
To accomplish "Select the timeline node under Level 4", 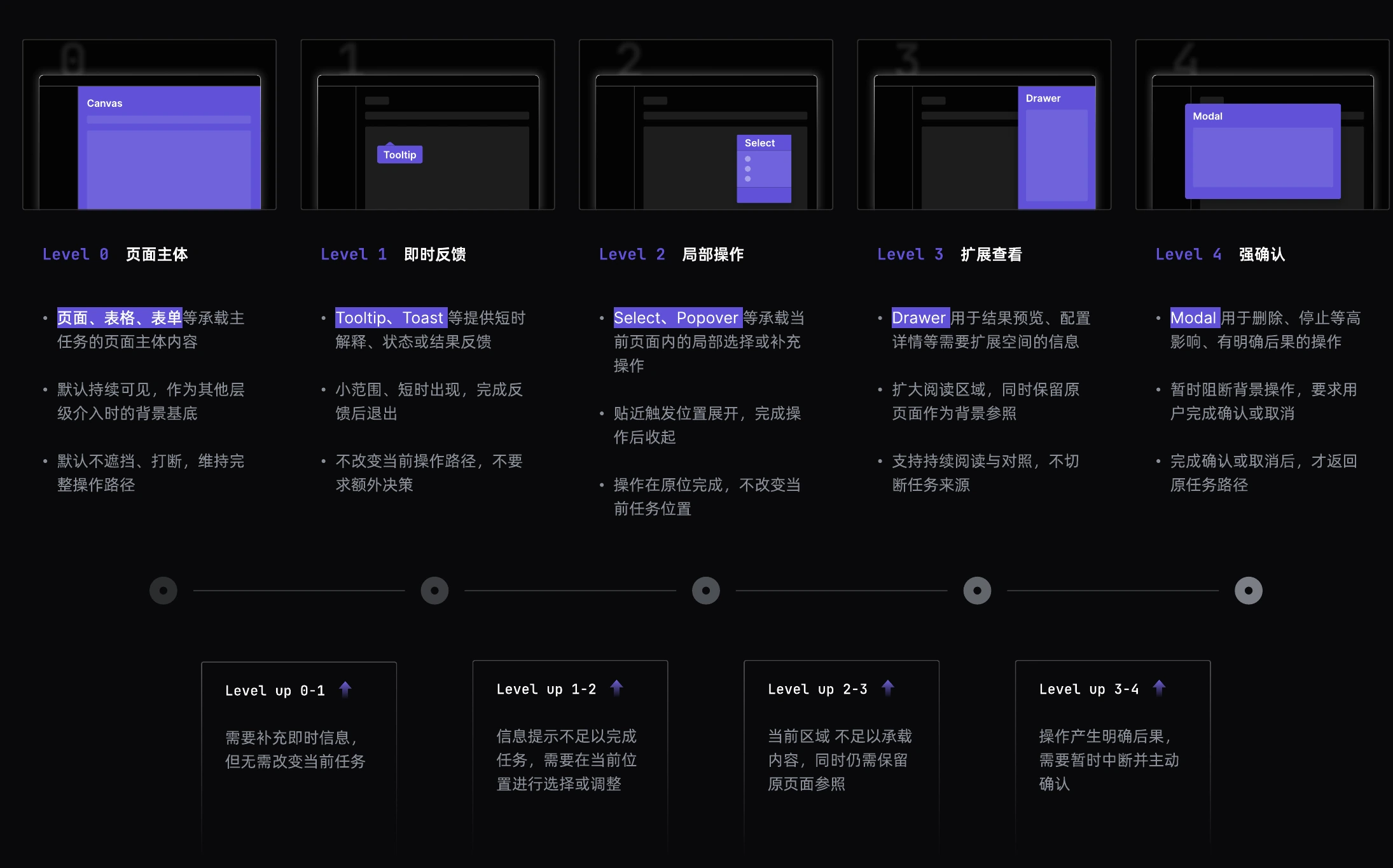I will coord(1249,591).
